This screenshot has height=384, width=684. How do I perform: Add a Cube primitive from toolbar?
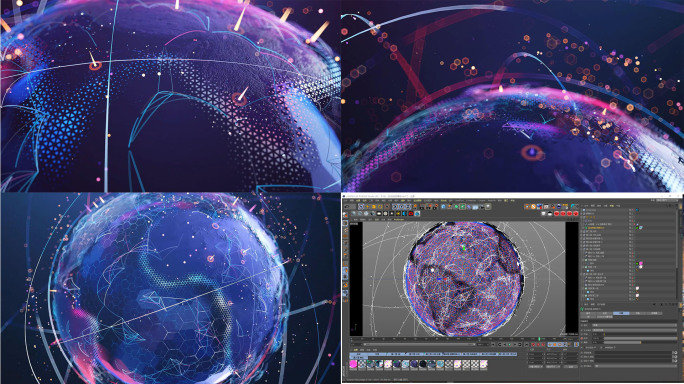pos(443,206)
